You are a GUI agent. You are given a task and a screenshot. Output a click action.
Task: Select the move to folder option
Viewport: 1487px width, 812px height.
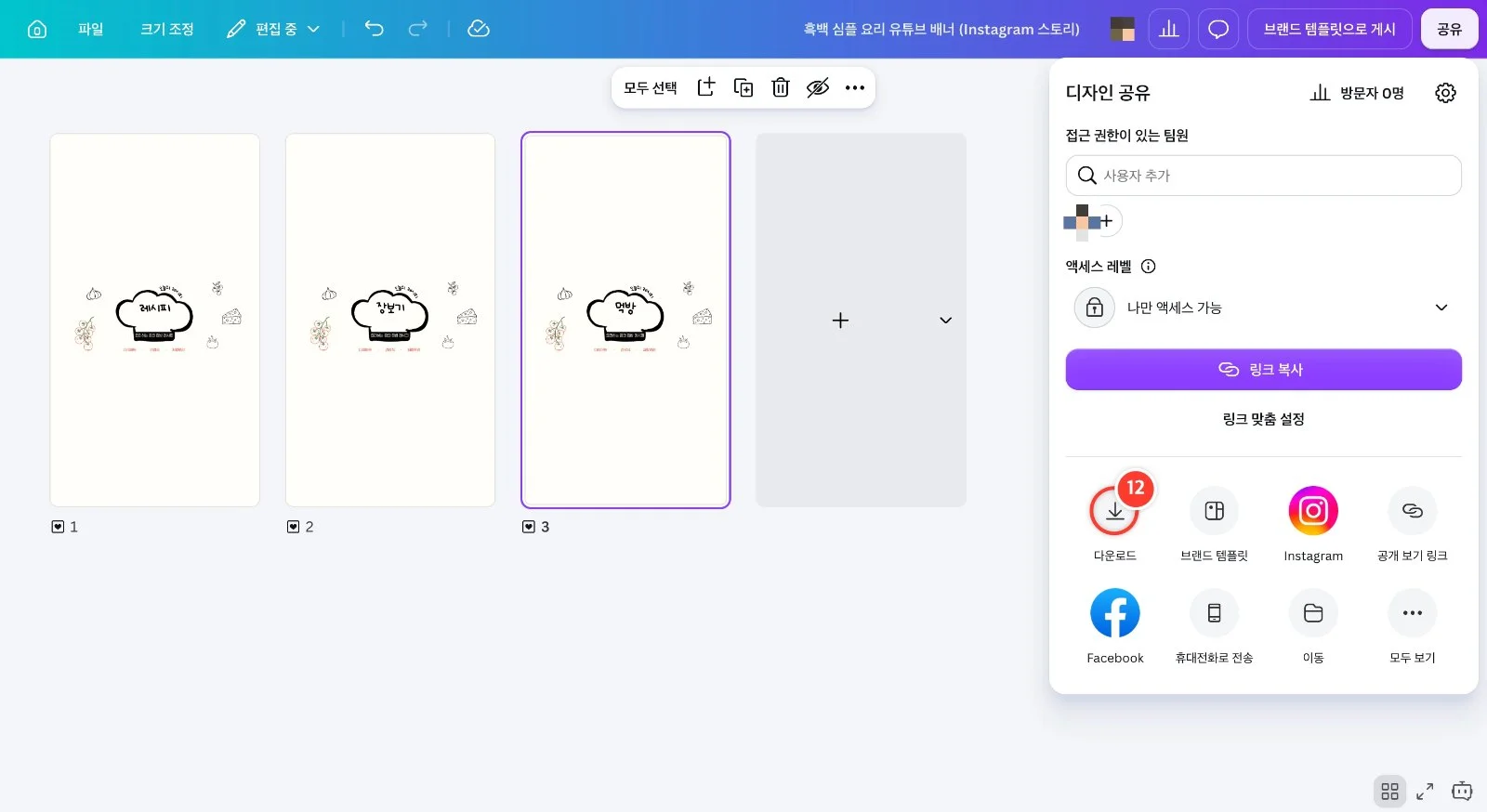[x=1313, y=613]
